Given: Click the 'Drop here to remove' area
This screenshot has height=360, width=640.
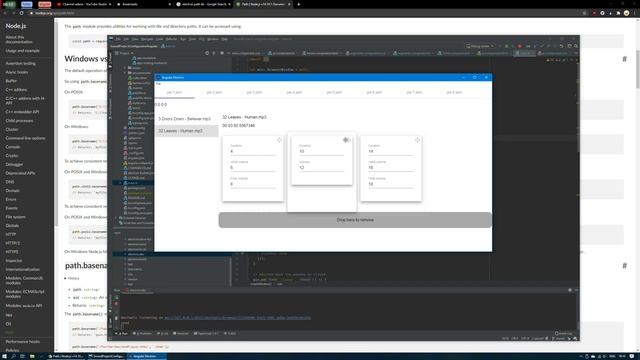Looking at the screenshot, I should tap(355, 220).
